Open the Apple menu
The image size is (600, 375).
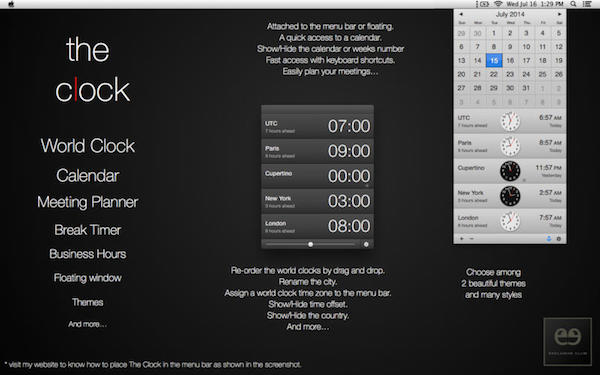(11, 4)
